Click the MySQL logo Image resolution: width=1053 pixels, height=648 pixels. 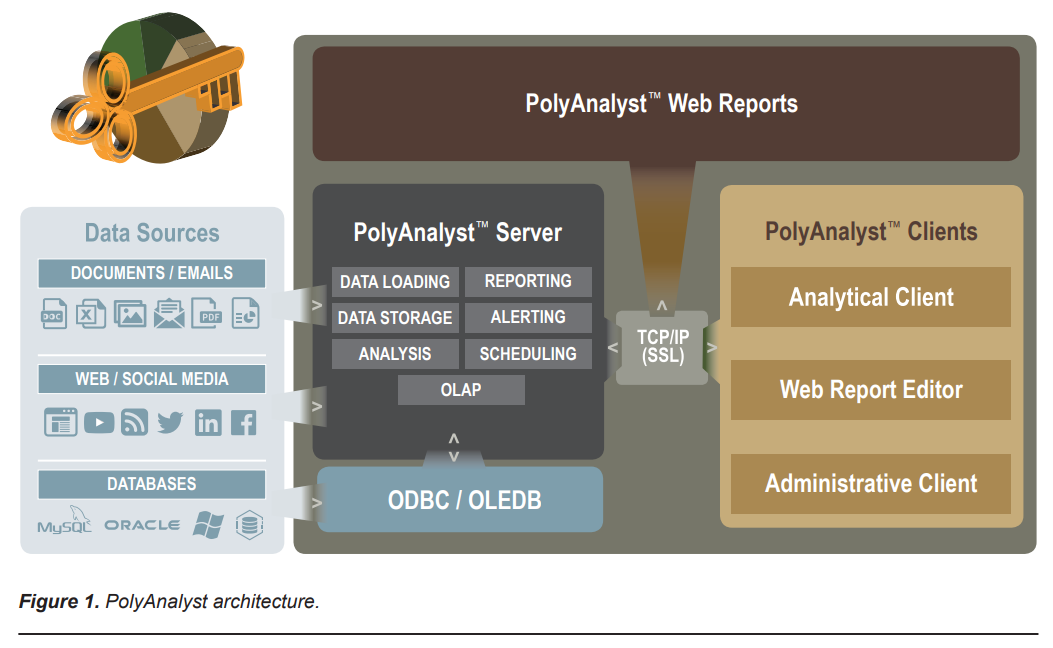point(64,521)
